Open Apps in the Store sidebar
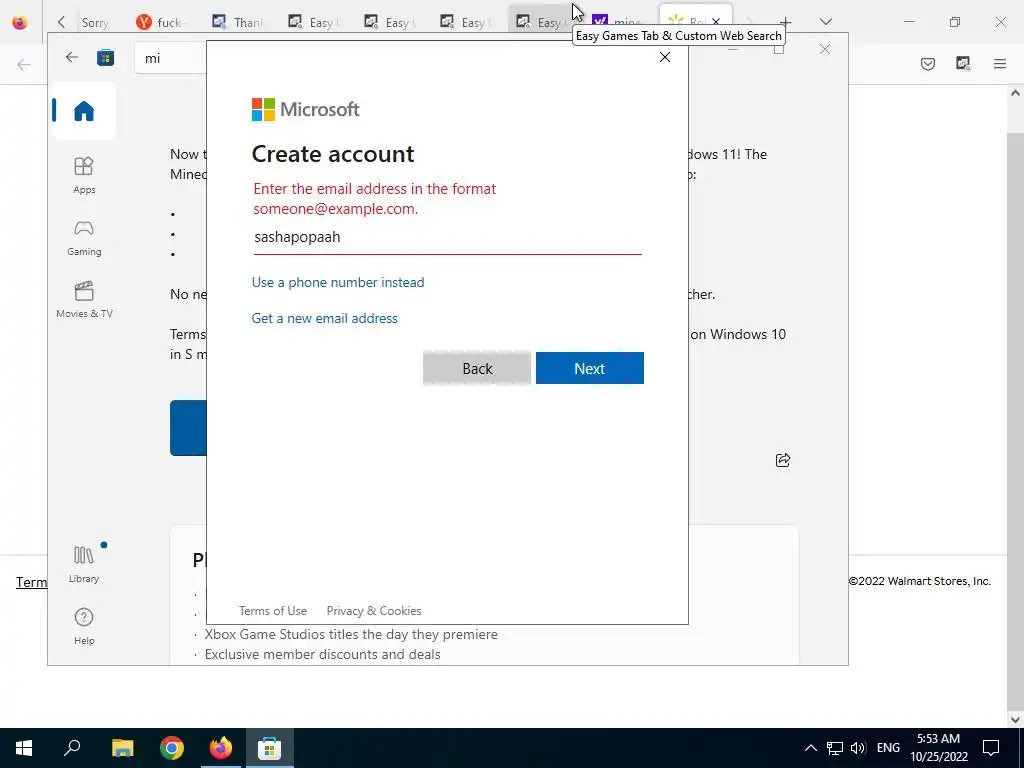Image resolution: width=1024 pixels, height=768 pixels. 84,175
